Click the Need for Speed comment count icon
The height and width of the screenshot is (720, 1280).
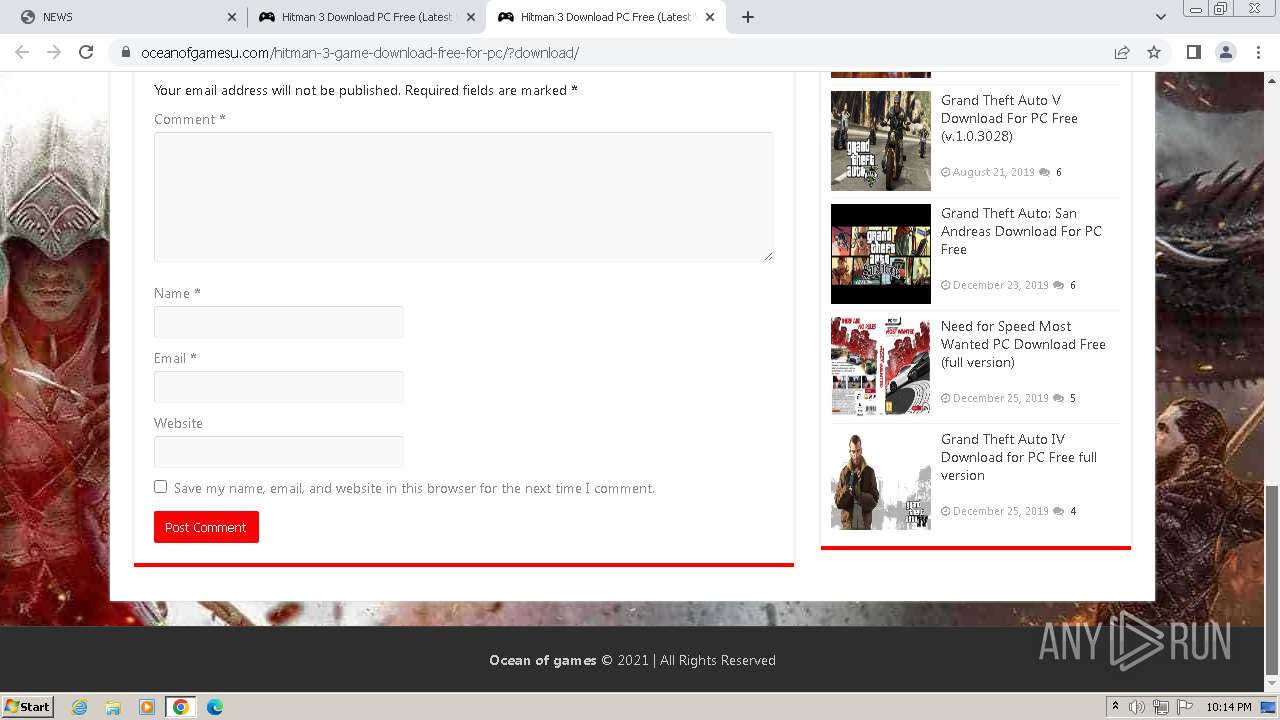[1059, 398]
